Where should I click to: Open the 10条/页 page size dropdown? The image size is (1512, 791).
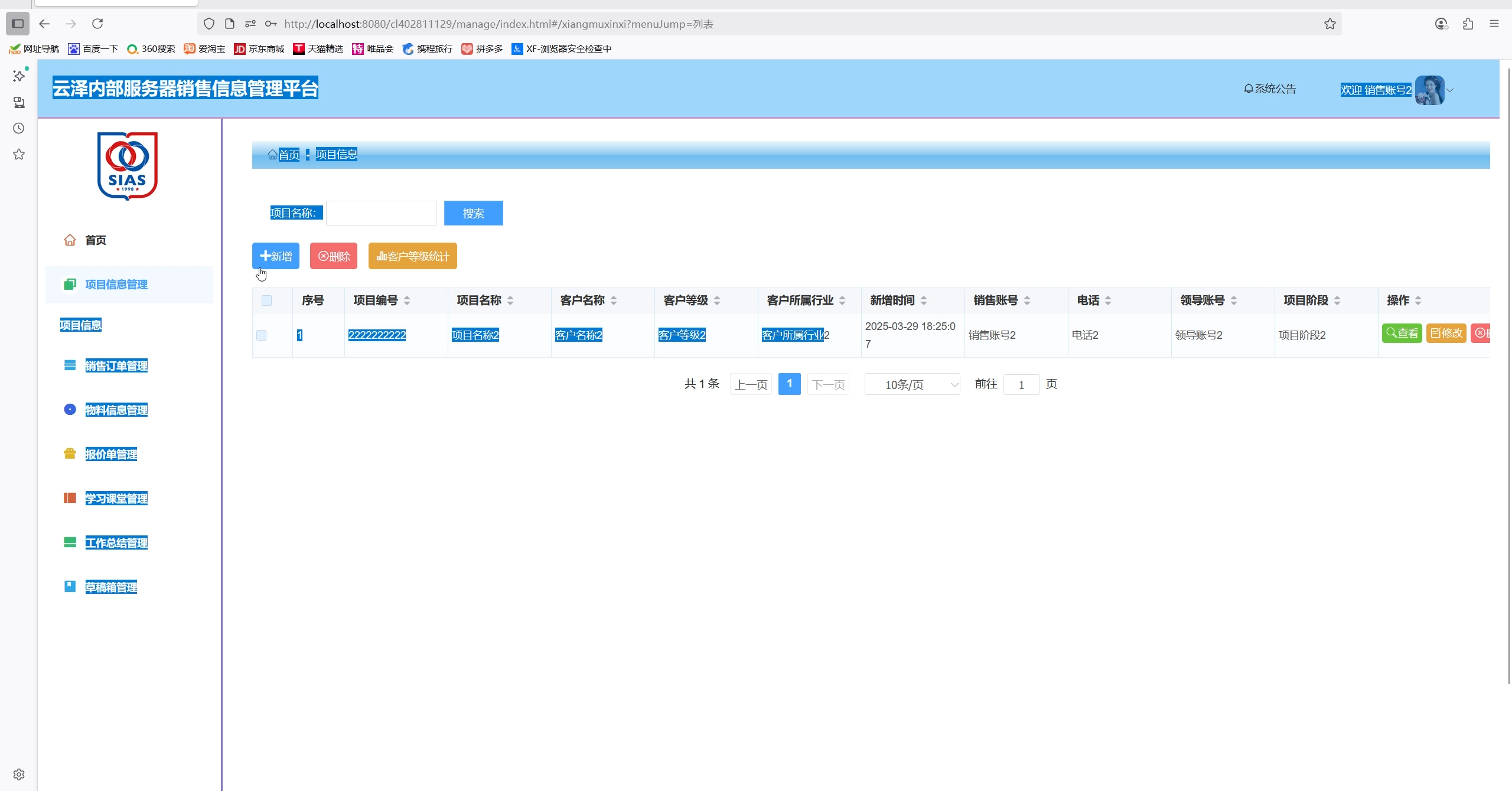tap(912, 384)
